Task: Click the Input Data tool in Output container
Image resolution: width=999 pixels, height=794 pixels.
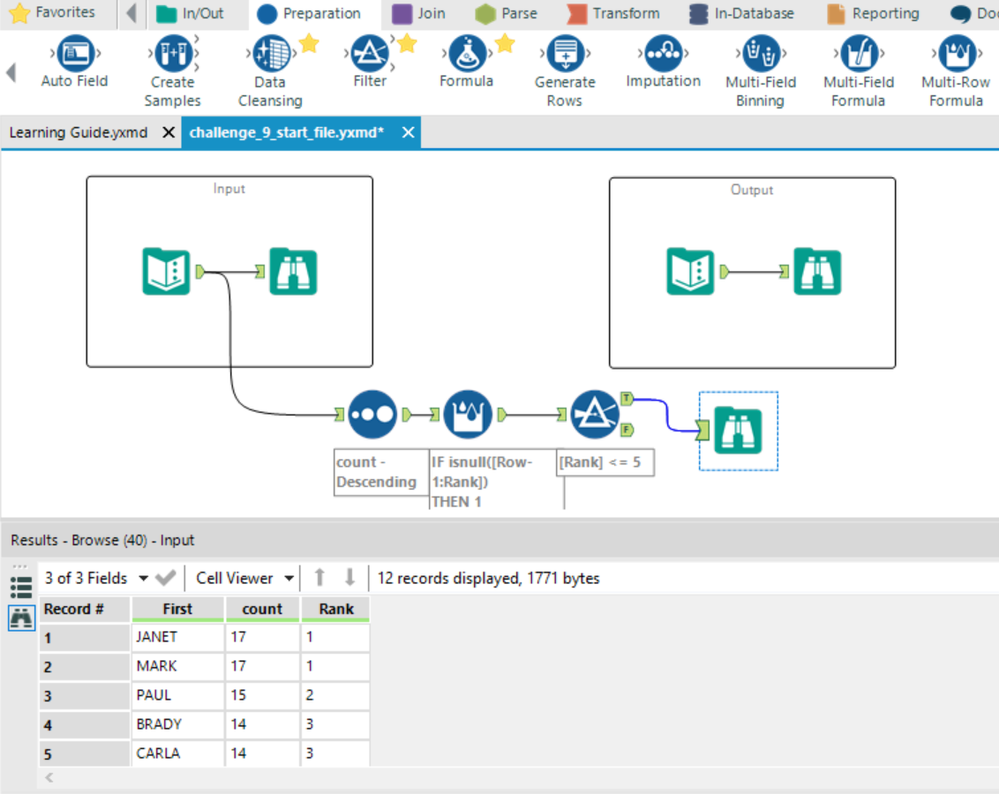Action: pos(691,271)
